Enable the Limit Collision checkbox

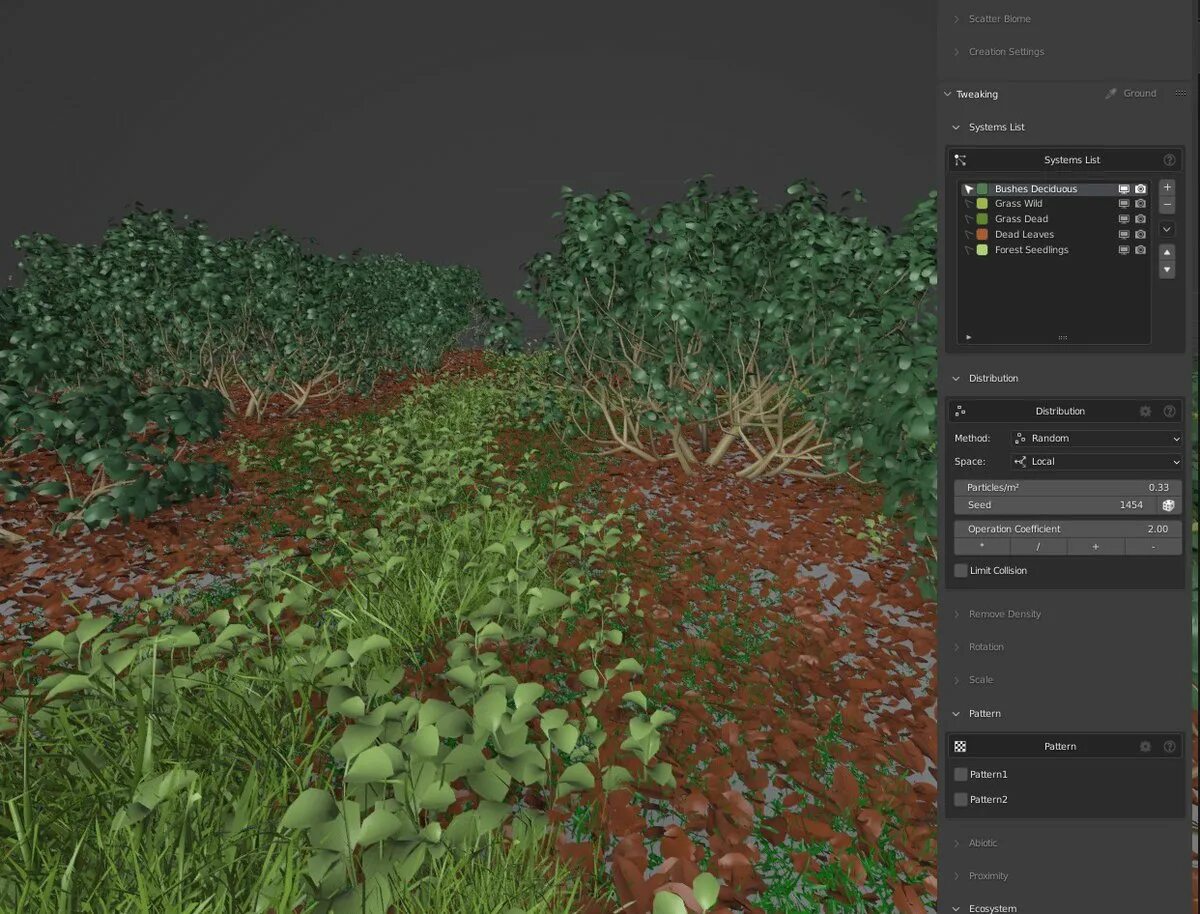tap(961, 570)
